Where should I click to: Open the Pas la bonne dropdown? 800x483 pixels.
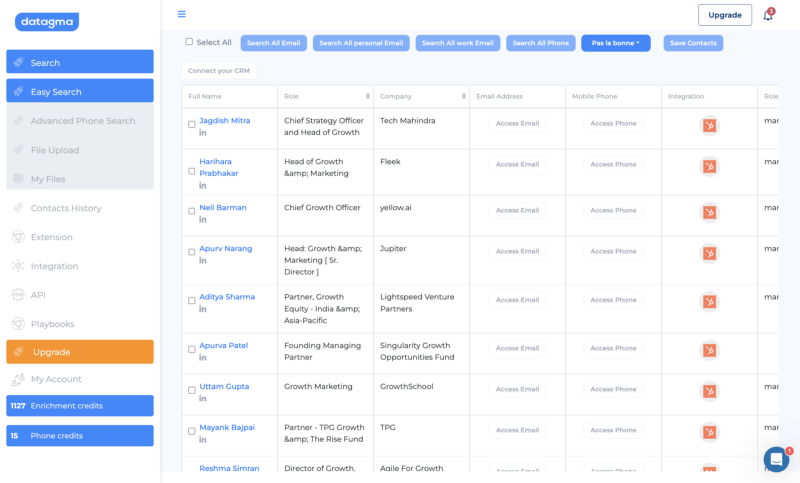click(616, 43)
